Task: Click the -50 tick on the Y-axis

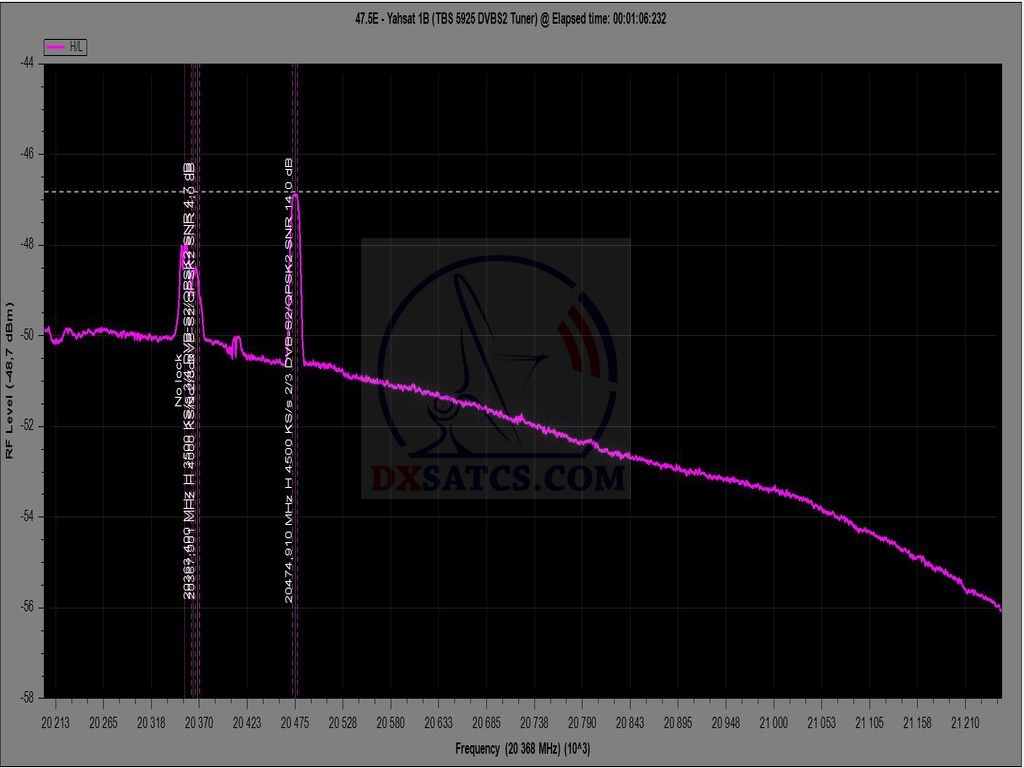Action: pyautogui.click(x=27, y=335)
